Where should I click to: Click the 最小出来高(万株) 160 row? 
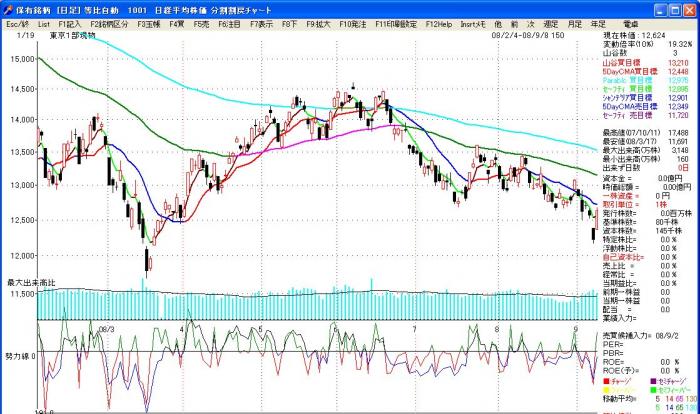646,159
